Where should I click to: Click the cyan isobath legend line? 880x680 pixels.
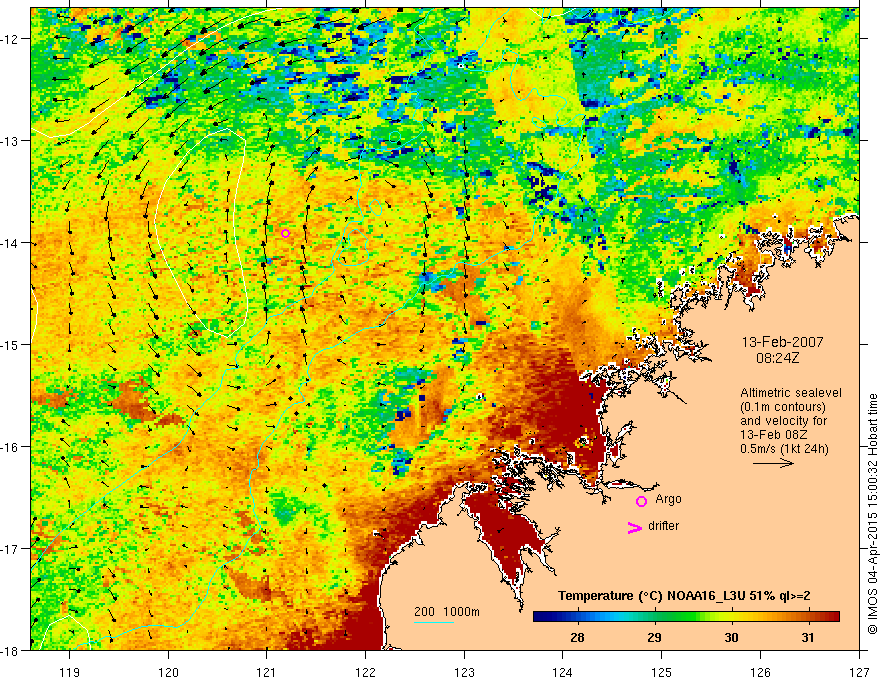click(x=434, y=622)
